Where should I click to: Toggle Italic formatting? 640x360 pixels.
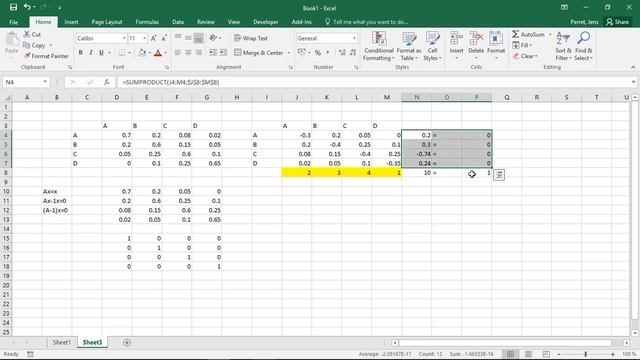click(x=91, y=53)
